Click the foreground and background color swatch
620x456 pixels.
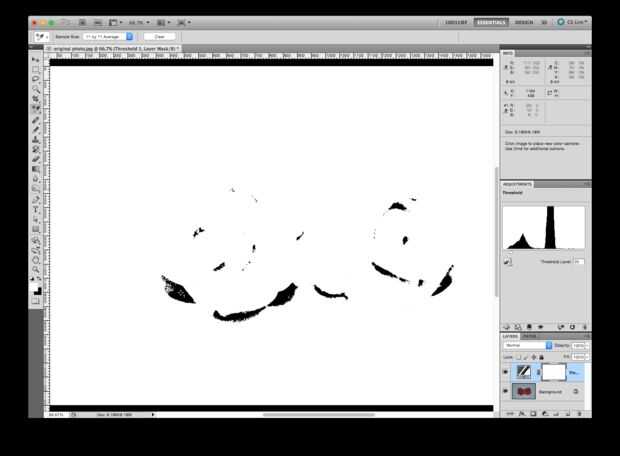click(36, 288)
